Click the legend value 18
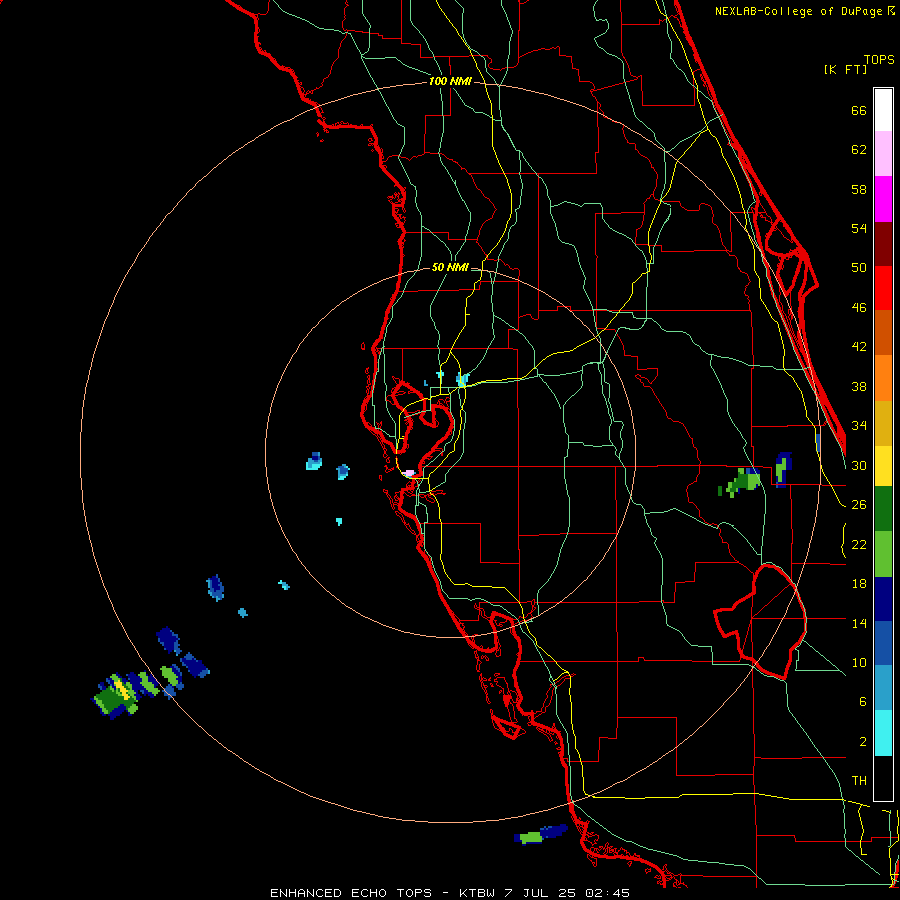This screenshot has width=900, height=900. pos(859,584)
